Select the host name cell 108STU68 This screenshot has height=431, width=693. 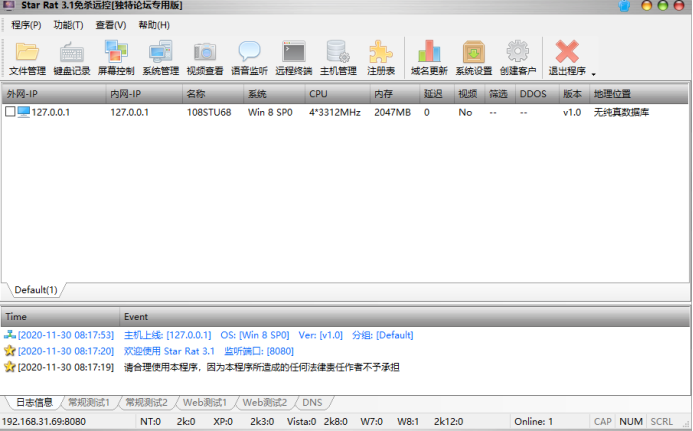(x=209, y=112)
